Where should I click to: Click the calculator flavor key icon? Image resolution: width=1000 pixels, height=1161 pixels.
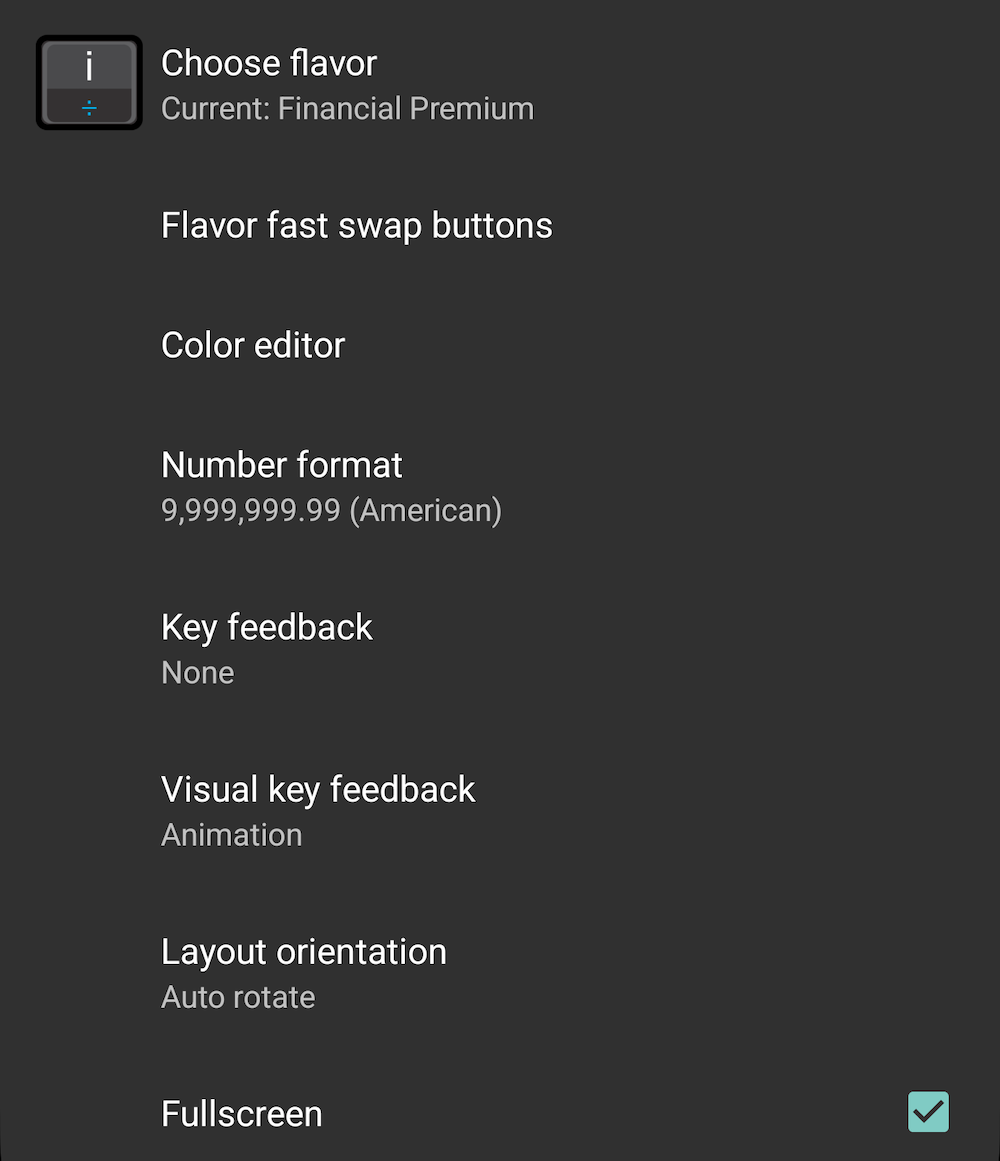click(x=89, y=82)
